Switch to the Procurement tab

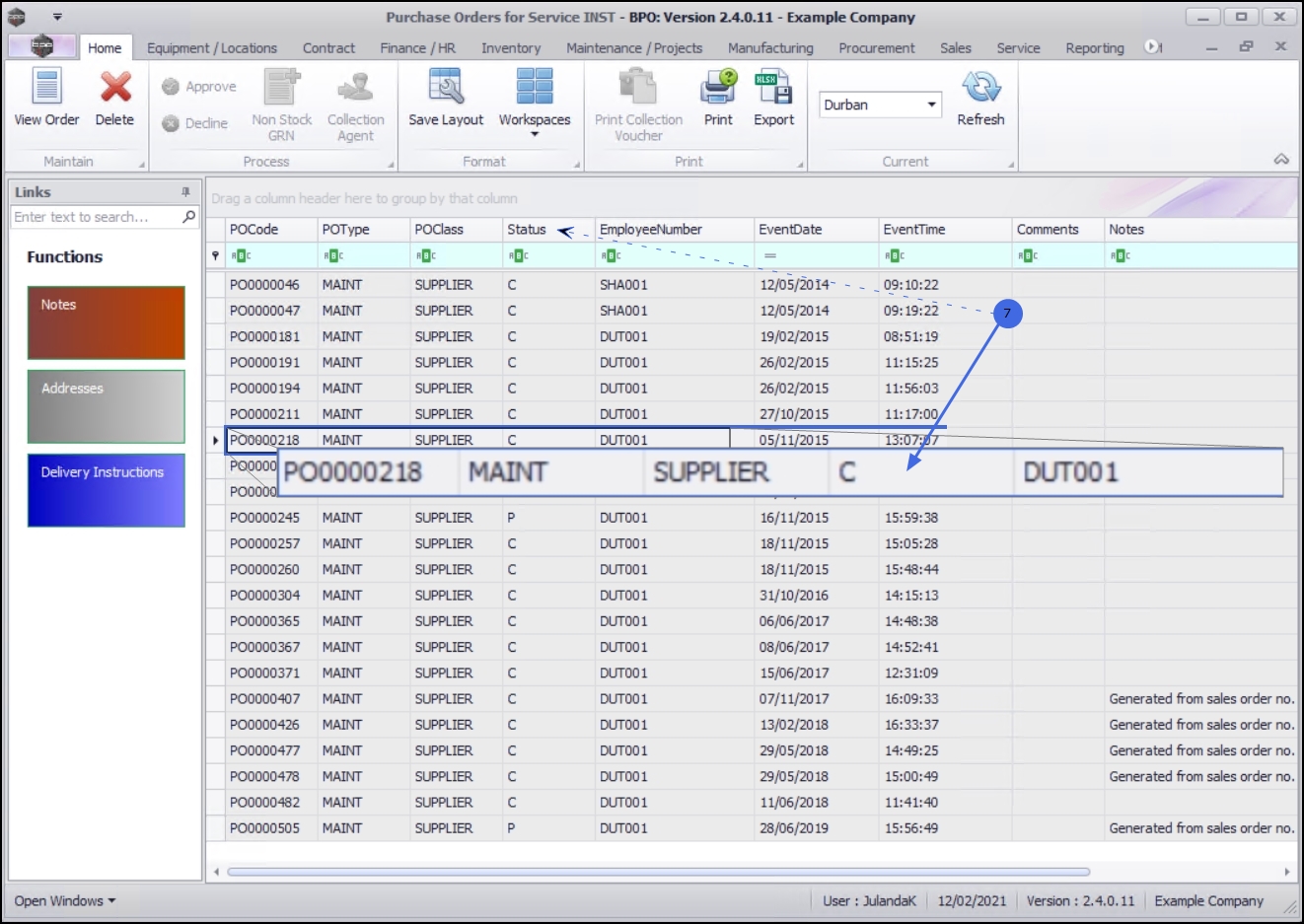pyautogui.click(x=876, y=47)
